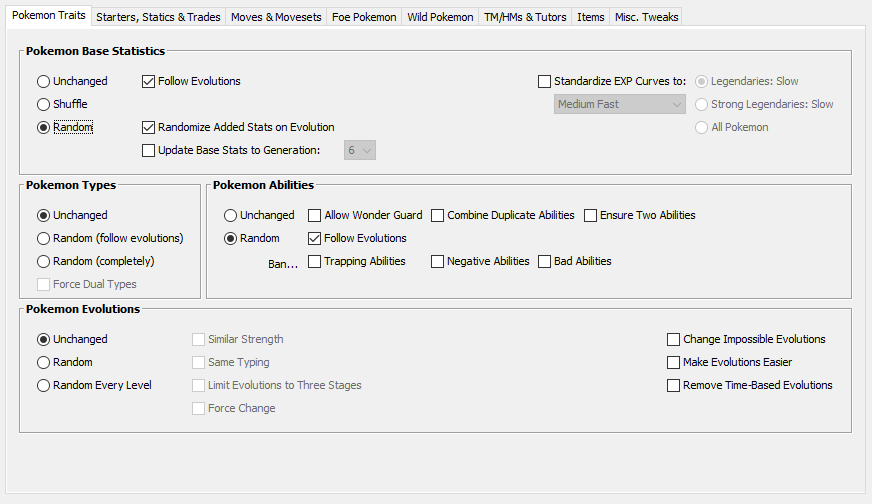872x504 pixels.
Task: Open the Items tab
Action: tap(591, 17)
